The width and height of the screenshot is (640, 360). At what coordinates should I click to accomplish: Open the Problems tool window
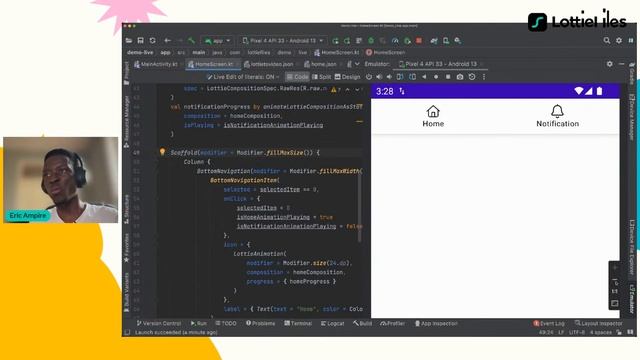260,323
